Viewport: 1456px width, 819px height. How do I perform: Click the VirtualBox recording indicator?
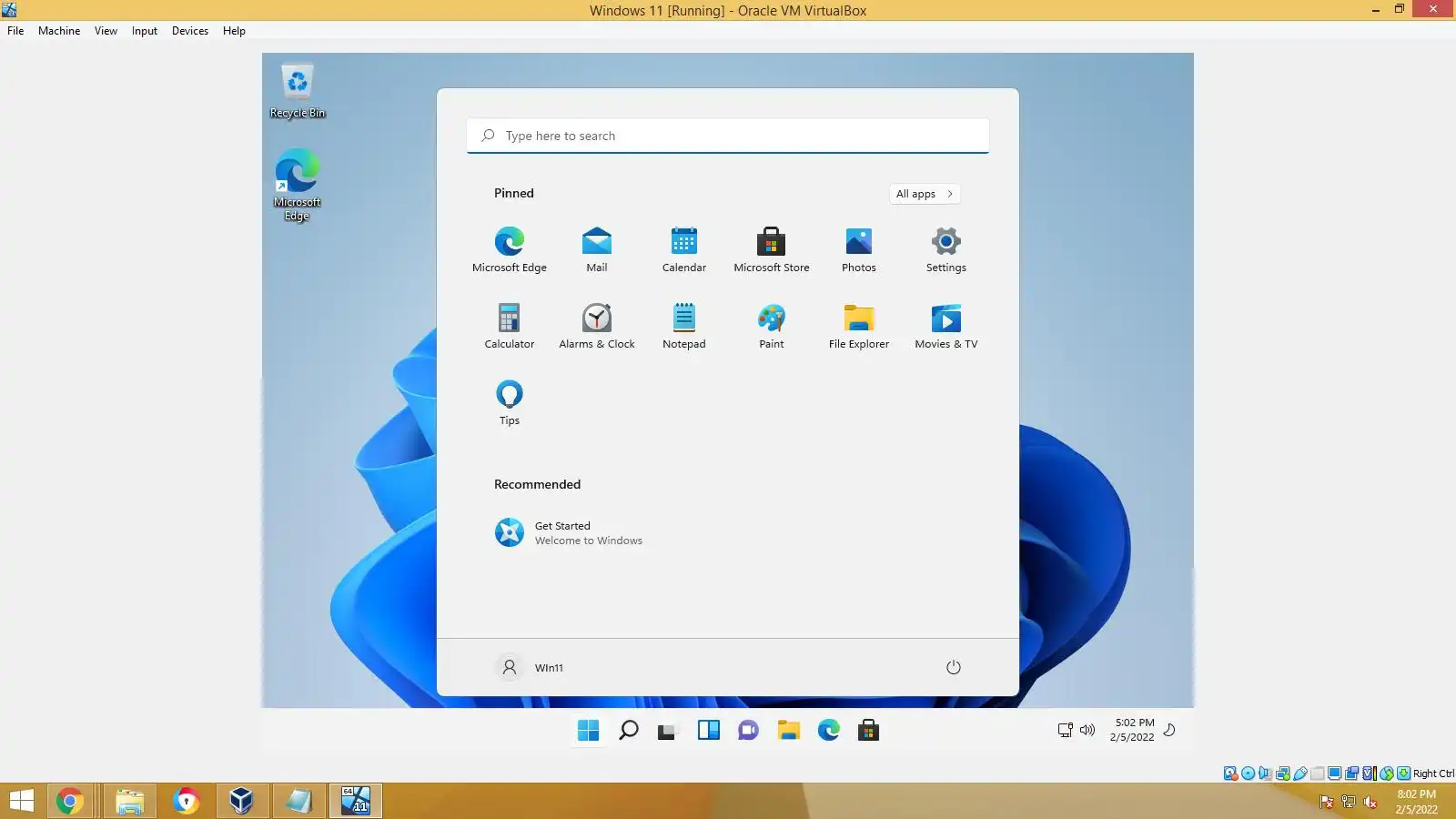(x=1352, y=773)
